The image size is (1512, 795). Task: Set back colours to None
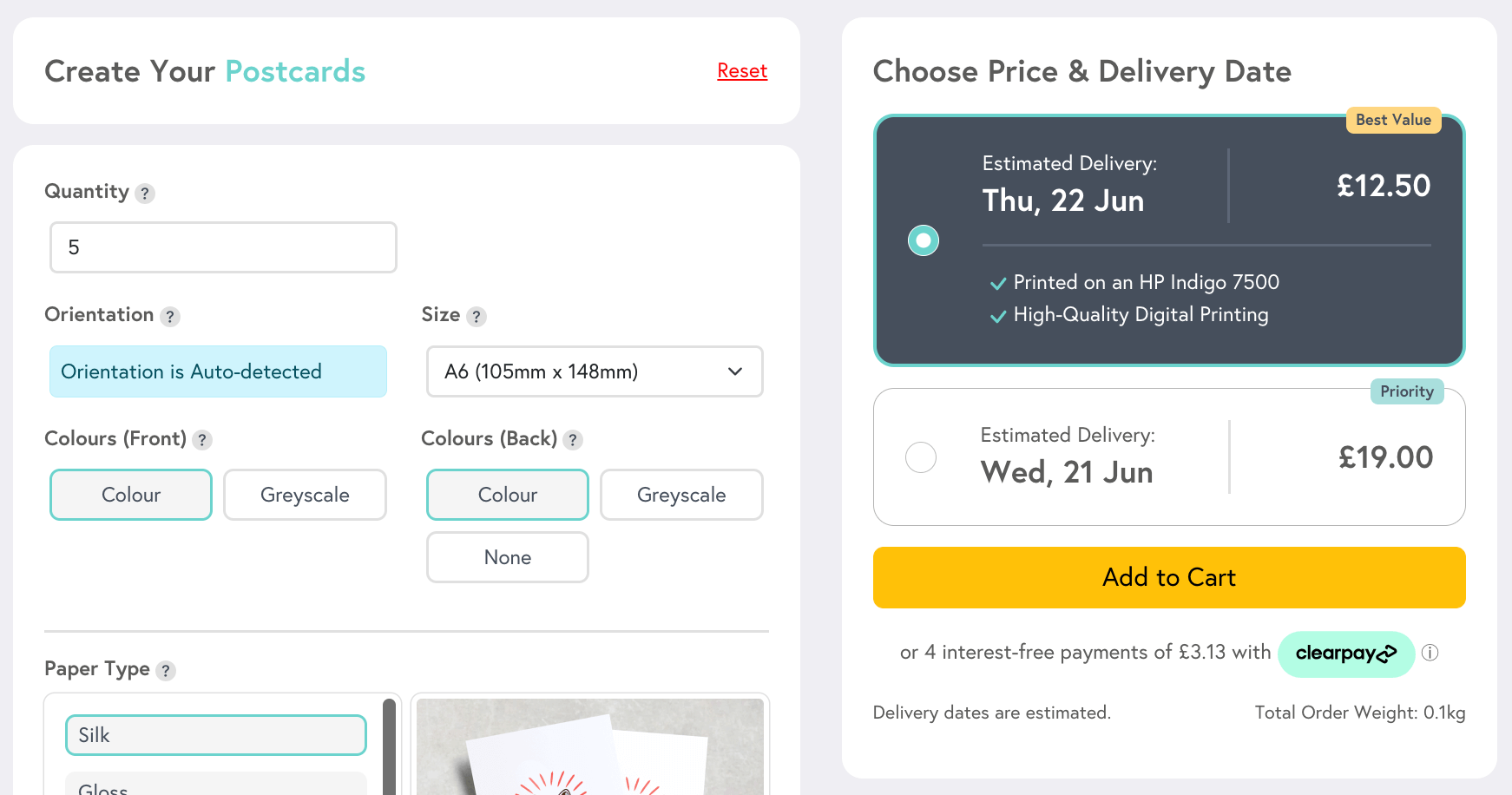[507, 557]
